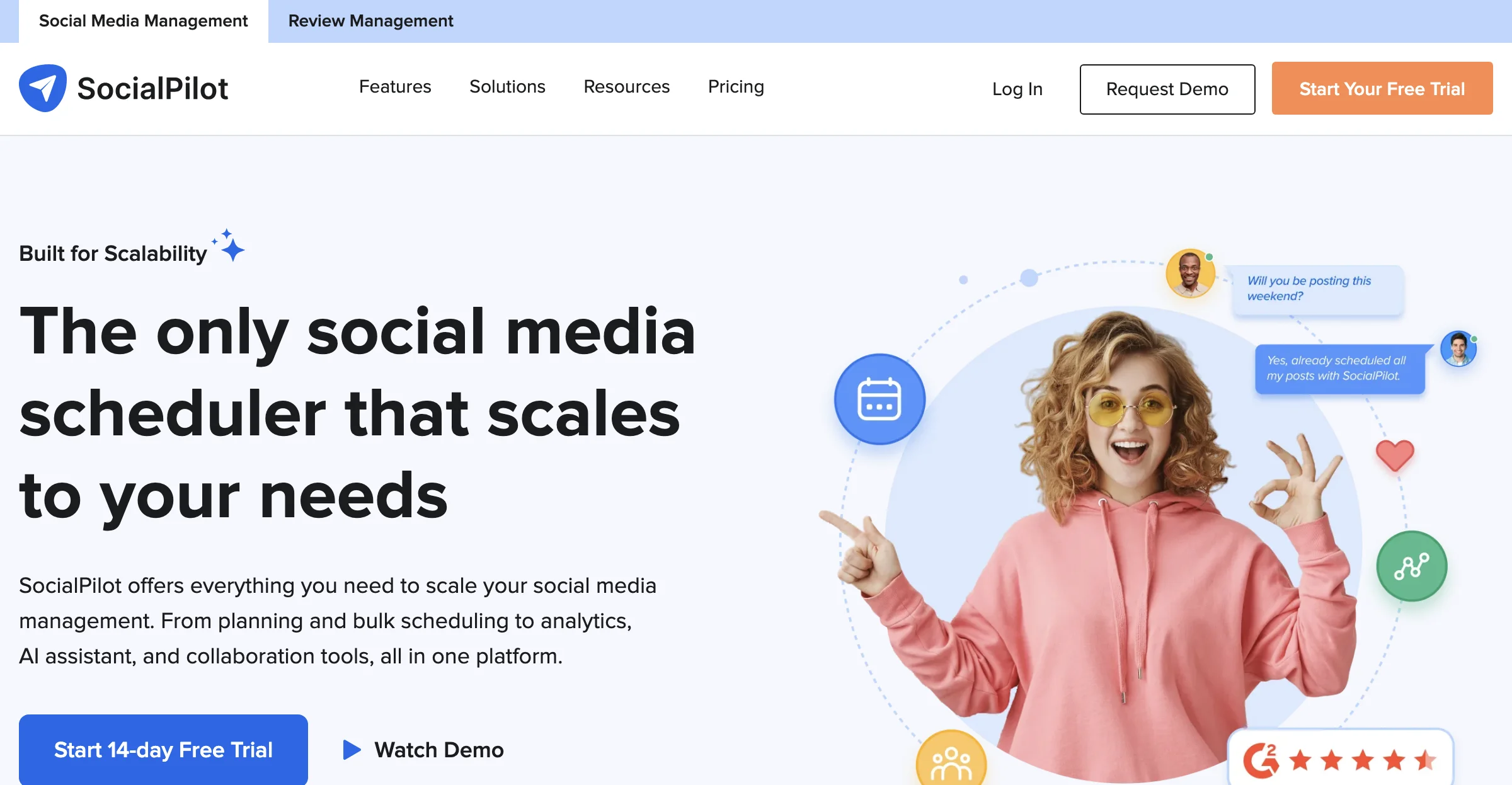Screen dimensions: 1512x785
Task: Click the SocialPilot paper plane logo icon
Action: [x=43, y=88]
